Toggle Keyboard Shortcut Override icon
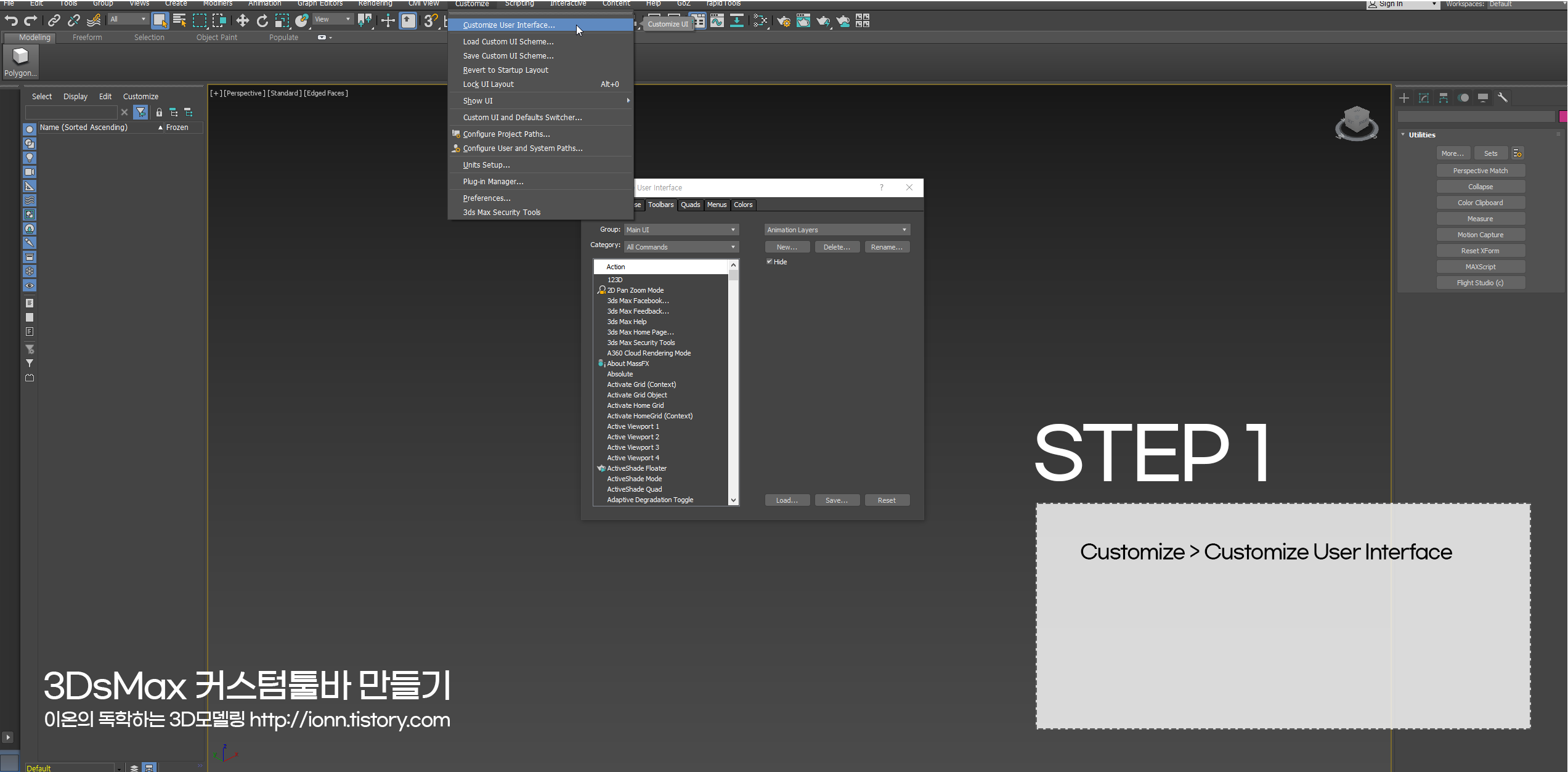Screen dimensions: 1568x772 (408, 20)
